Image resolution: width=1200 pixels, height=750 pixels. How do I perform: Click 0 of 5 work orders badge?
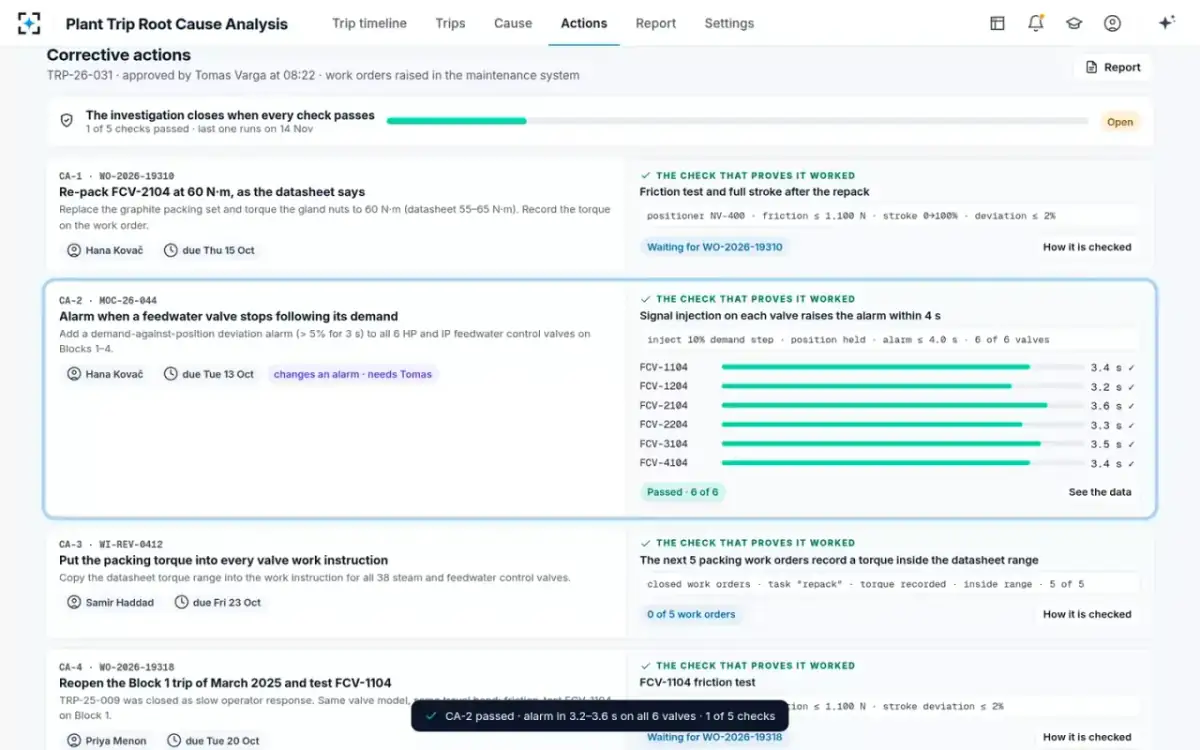click(691, 614)
